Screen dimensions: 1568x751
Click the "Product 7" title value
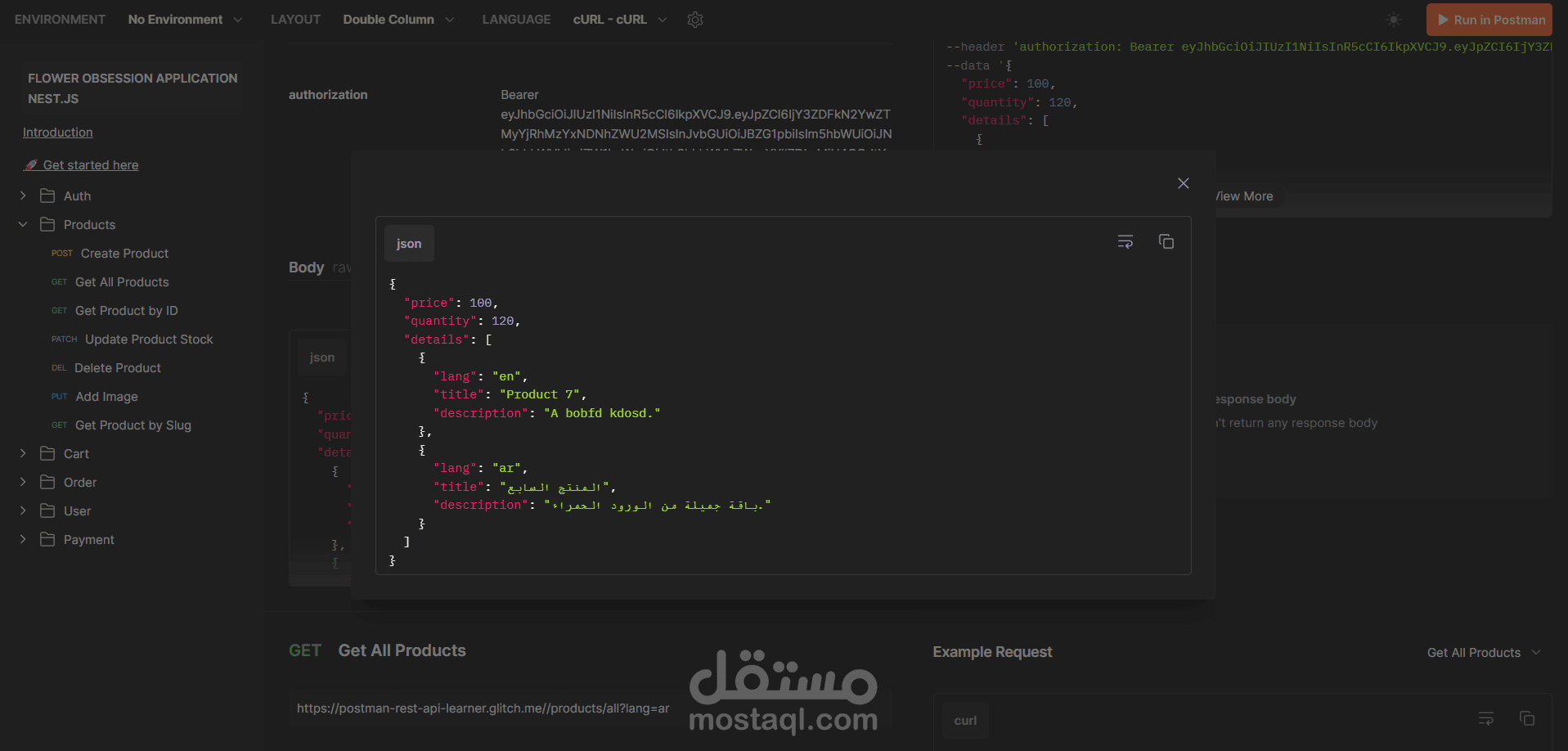[x=540, y=394]
